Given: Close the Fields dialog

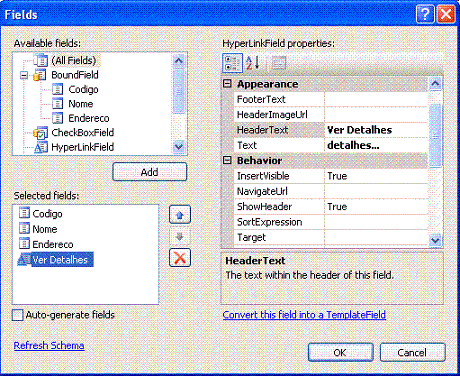Looking at the screenshot, I should click(446, 14).
